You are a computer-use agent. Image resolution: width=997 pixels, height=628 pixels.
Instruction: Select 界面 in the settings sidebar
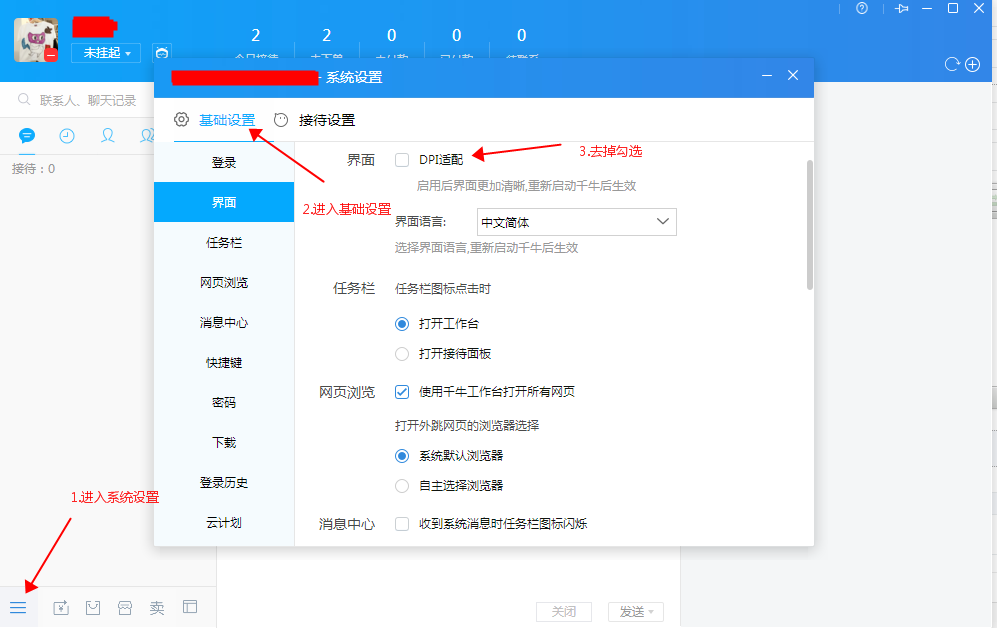pyautogui.click(x=224, y=202)
